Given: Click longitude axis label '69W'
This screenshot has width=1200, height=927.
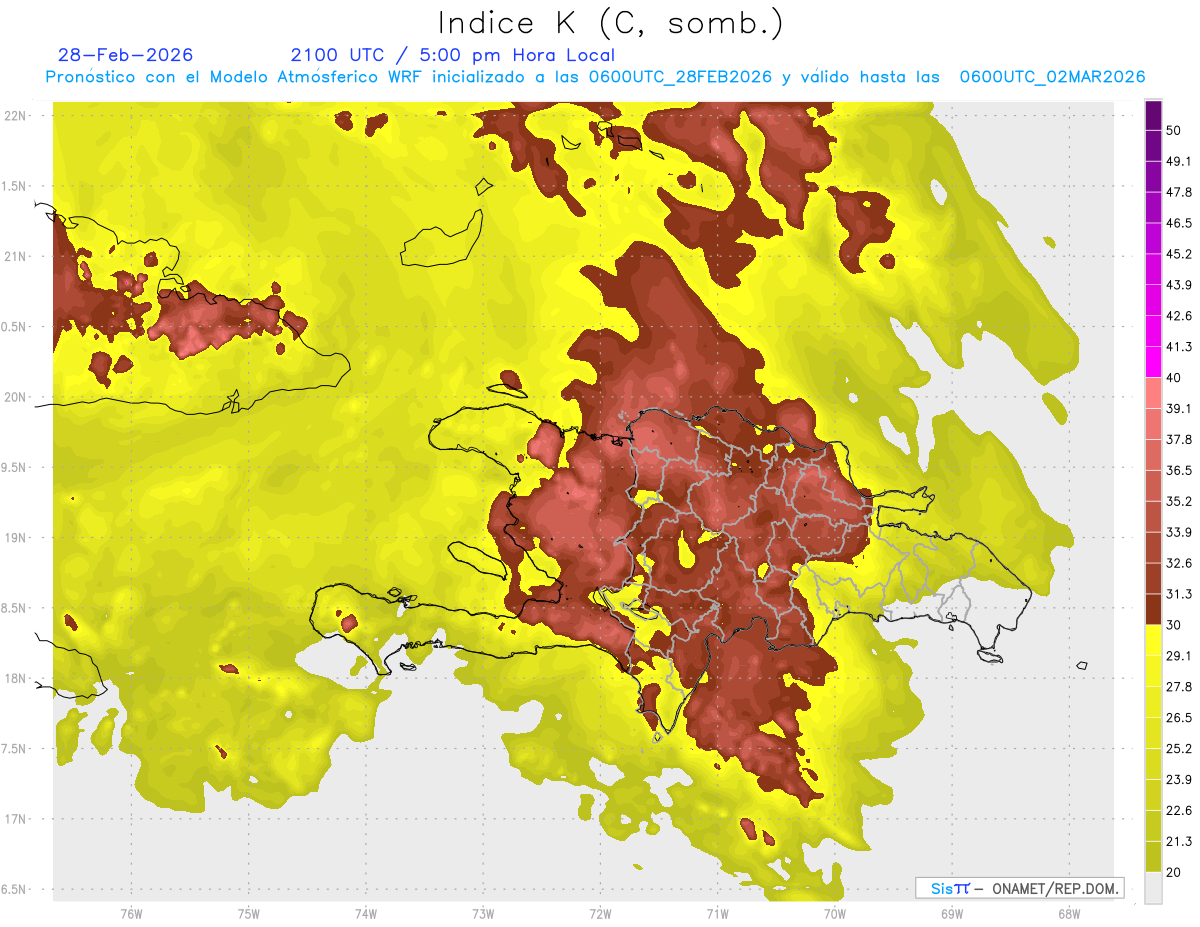Looking at the screenshot, I should click(951, 914).
